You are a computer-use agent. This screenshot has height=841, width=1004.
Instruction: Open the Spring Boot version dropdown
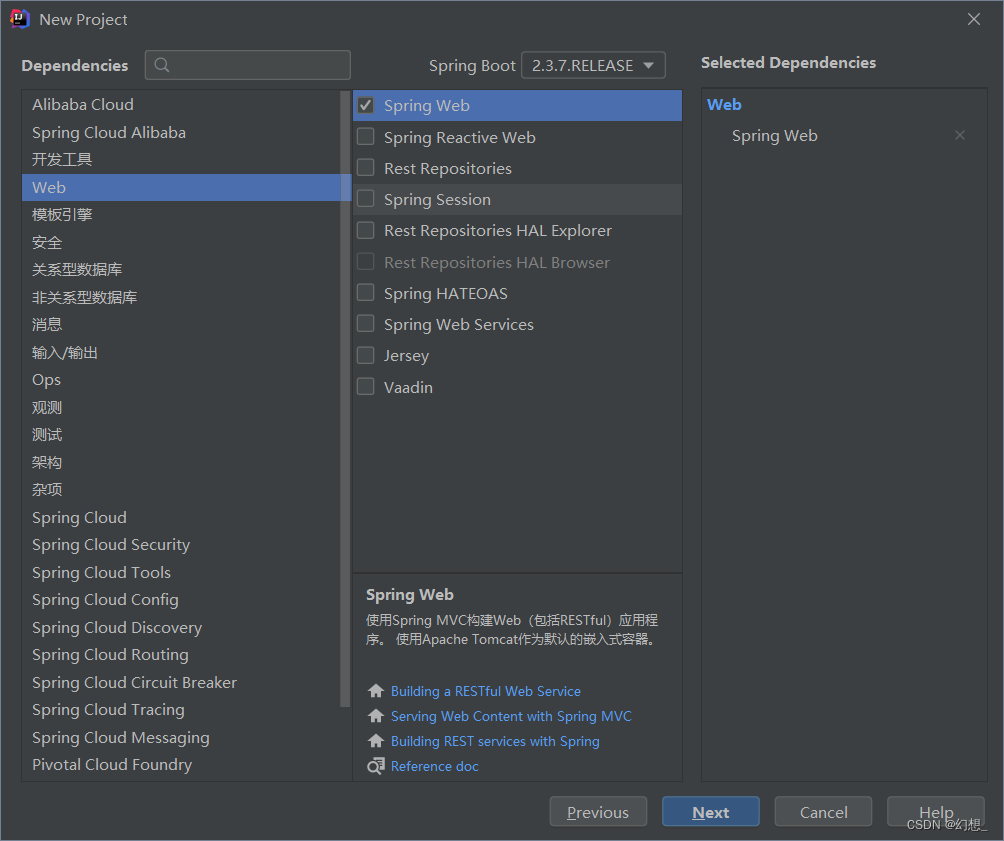594,65
